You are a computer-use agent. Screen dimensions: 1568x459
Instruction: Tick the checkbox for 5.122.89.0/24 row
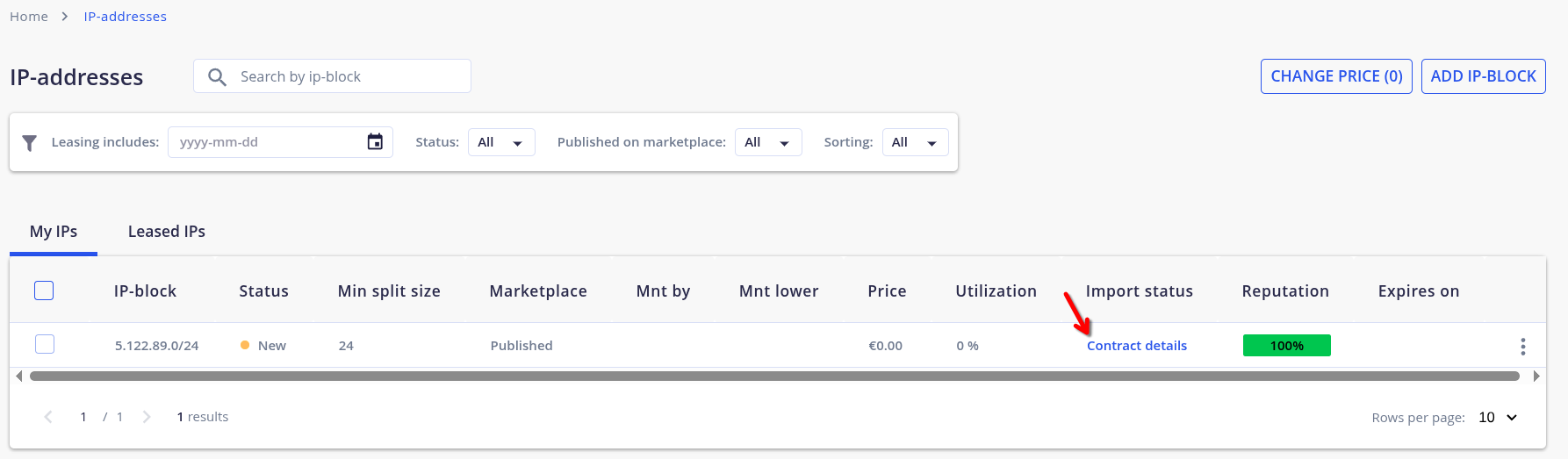click(x=45, y=344)
